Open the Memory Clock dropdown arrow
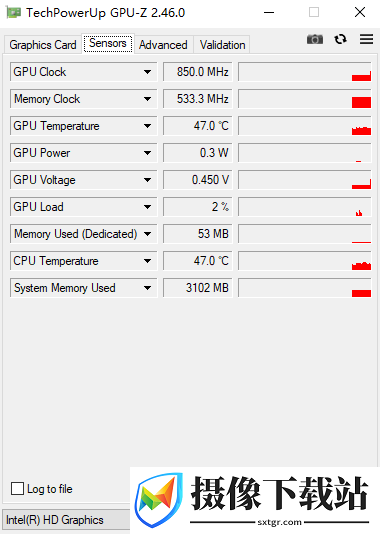This screenshot has height=534, width=380. (x=147, y=99)
